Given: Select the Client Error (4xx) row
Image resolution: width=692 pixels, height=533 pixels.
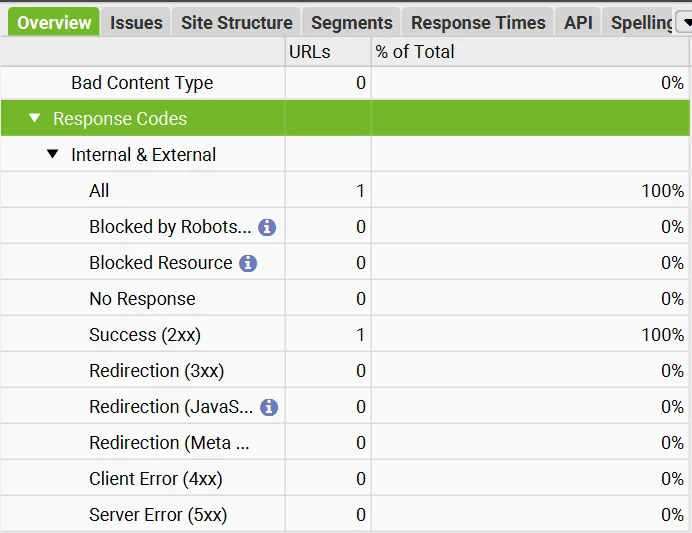Looking at the screenshot, I should point(155,479).
